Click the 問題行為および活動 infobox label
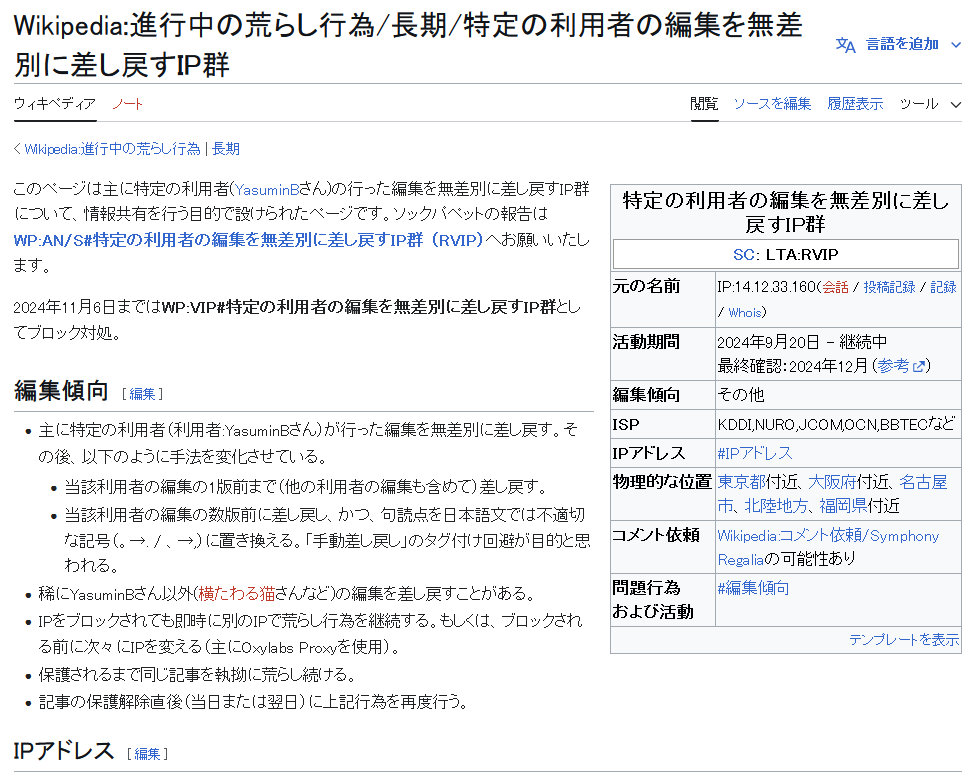 click(653, 600)
